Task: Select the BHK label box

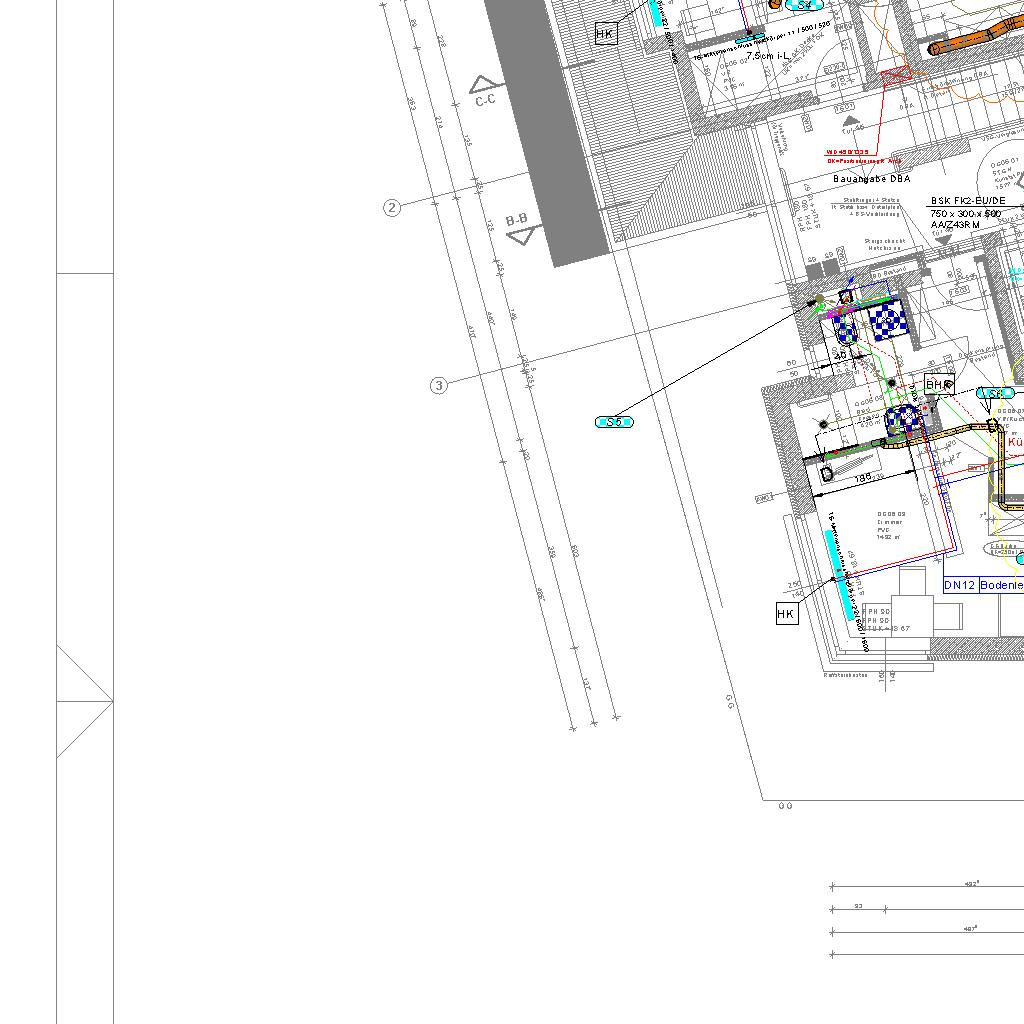Action: pyautogui.click(x=939, y=385)
